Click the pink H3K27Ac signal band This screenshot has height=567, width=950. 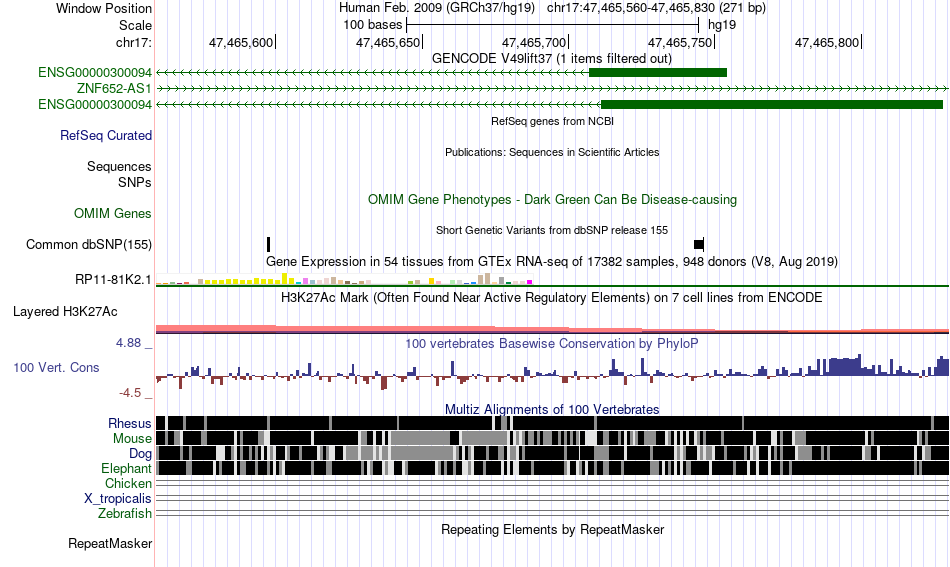pos(553,329)
